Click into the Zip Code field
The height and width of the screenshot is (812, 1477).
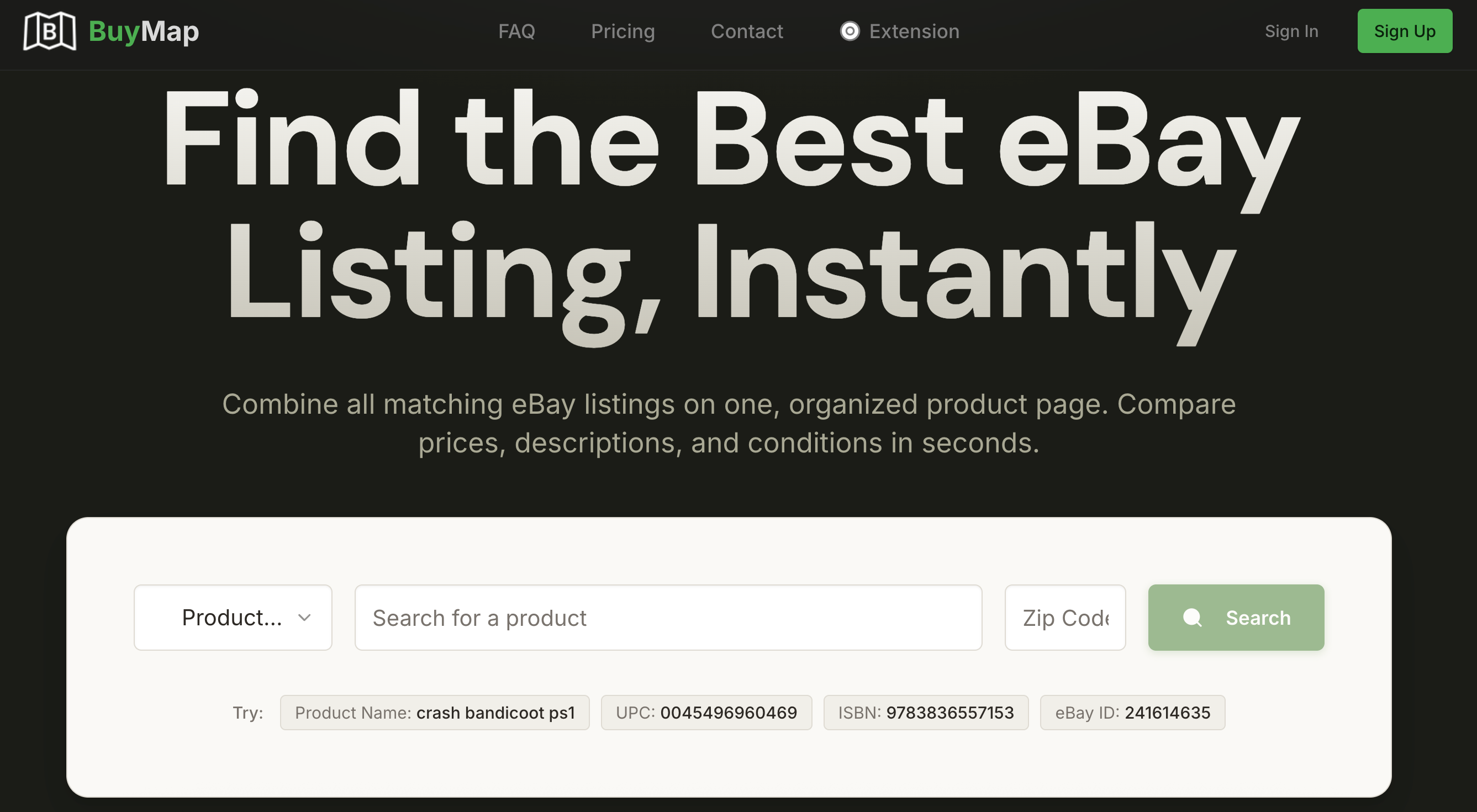1065,618
